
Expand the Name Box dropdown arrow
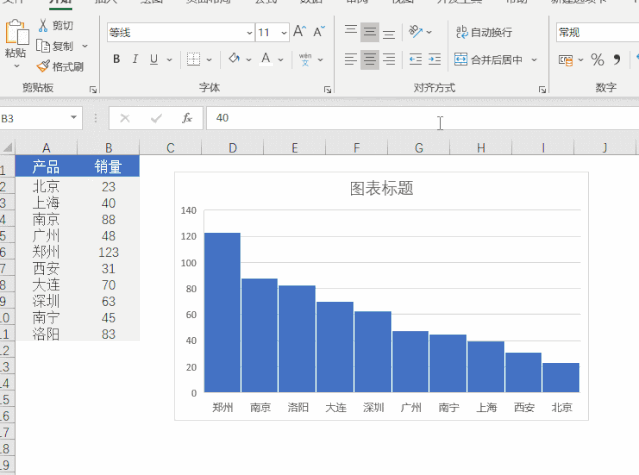73,118
